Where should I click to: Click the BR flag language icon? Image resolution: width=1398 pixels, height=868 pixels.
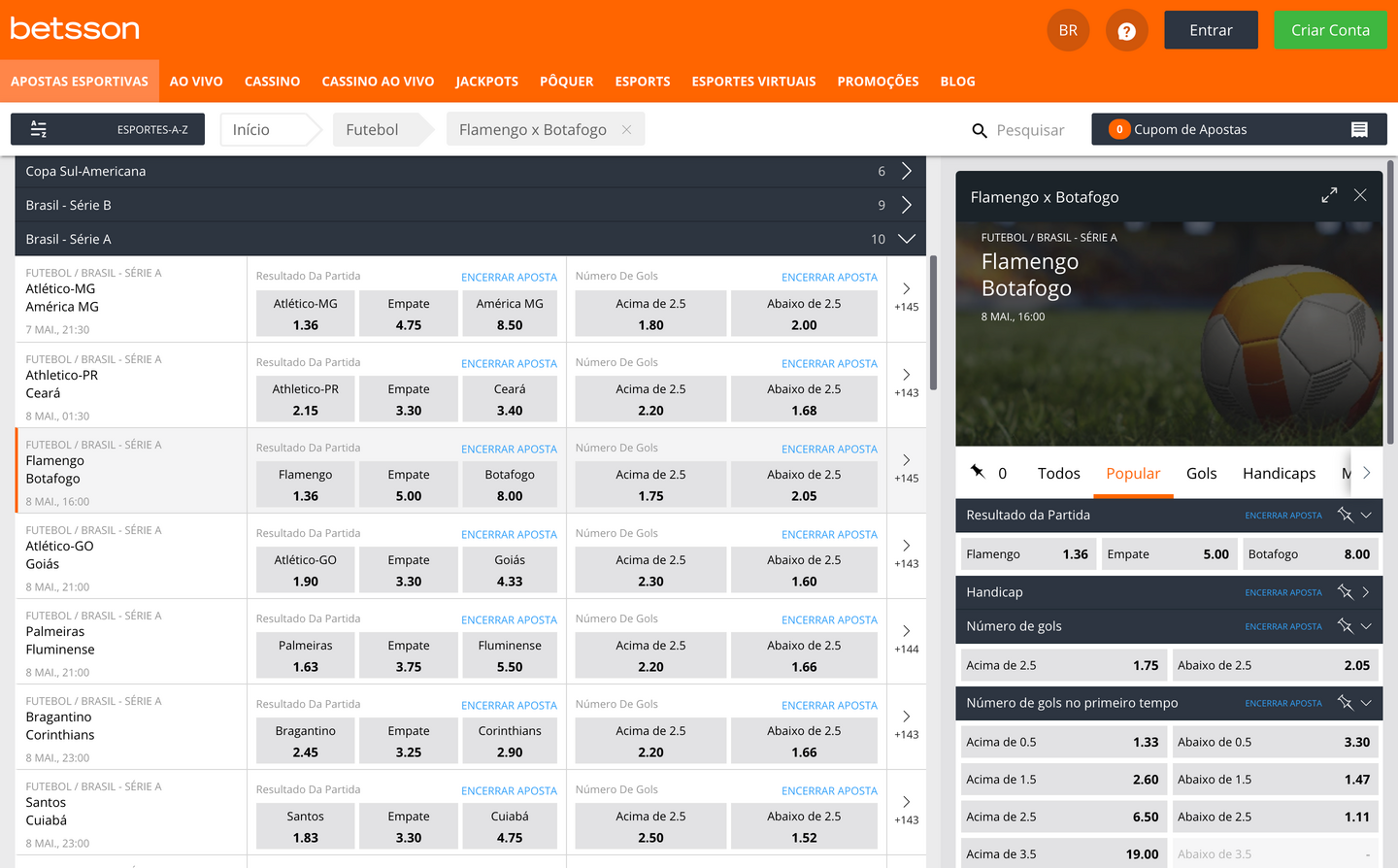1067,29
